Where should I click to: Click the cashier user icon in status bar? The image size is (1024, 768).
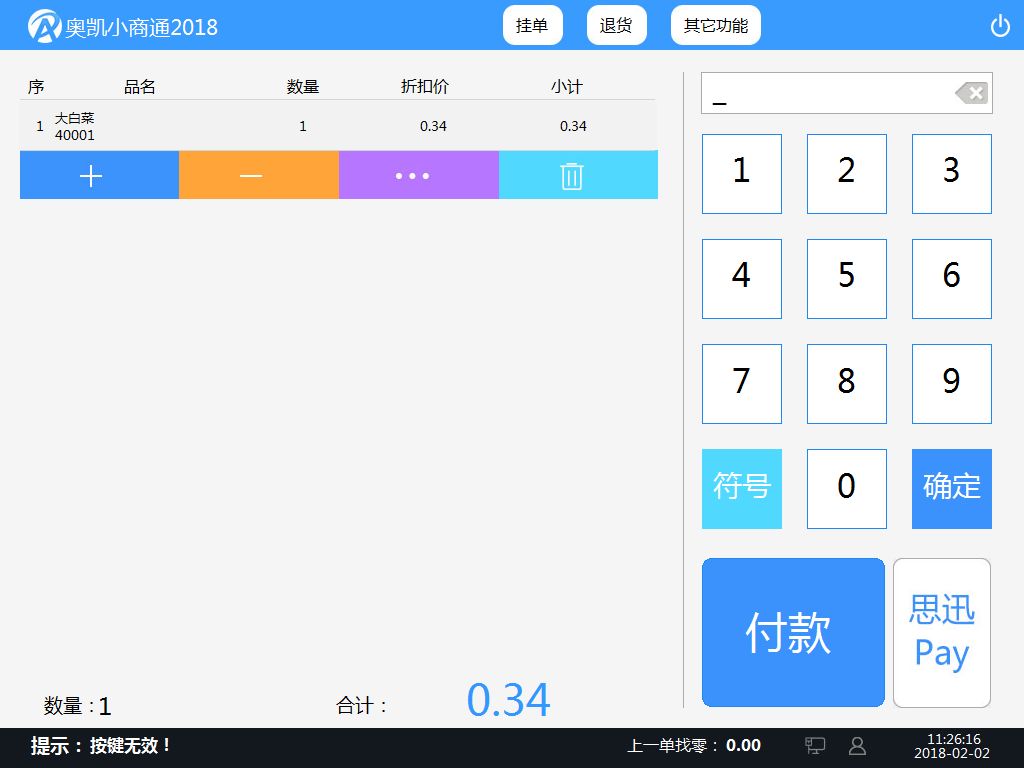[x=857, y=745]
